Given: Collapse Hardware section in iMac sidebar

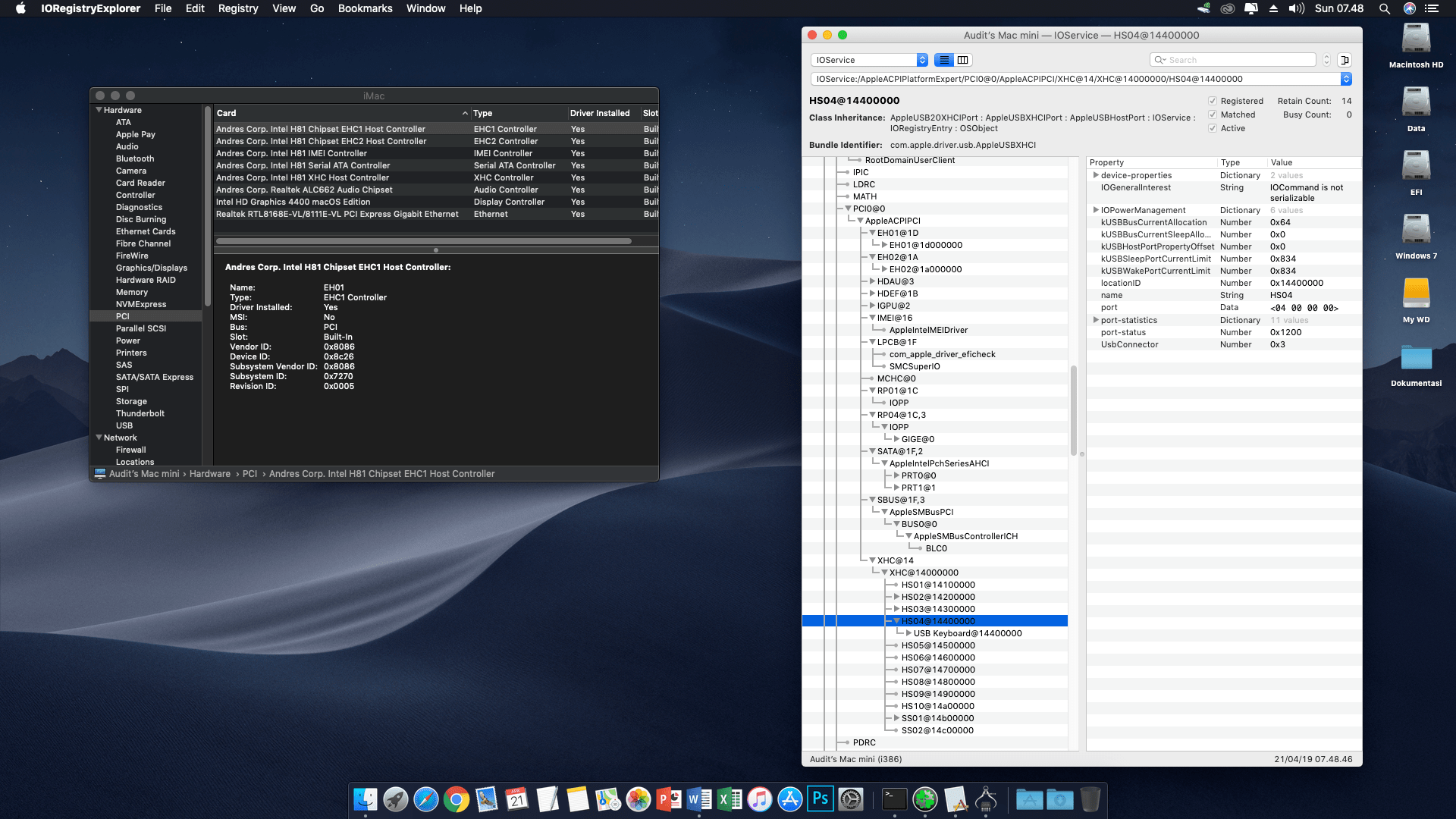Looking at the screenshot, I should tap(99, 110).
